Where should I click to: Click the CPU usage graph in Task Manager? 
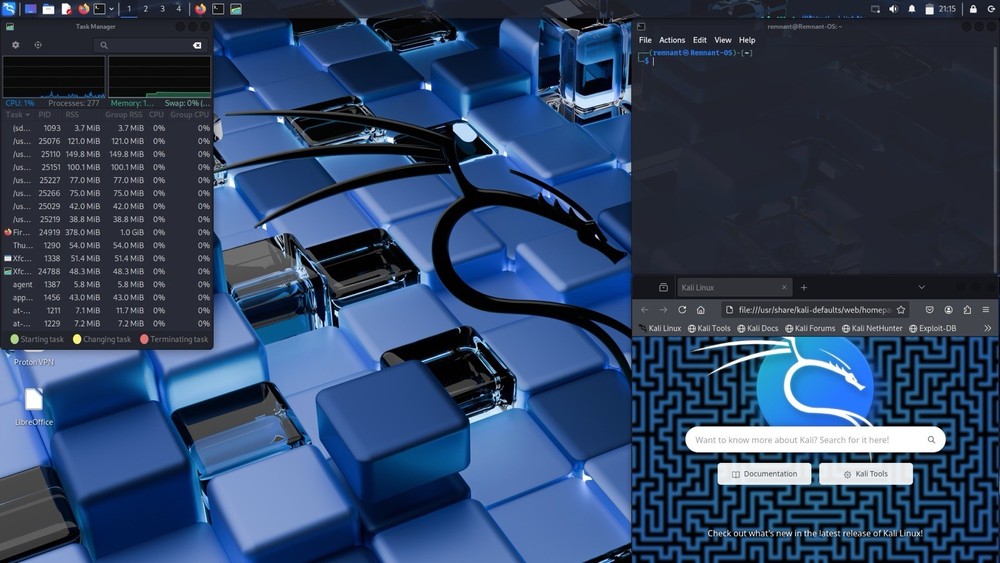point(54,77)
